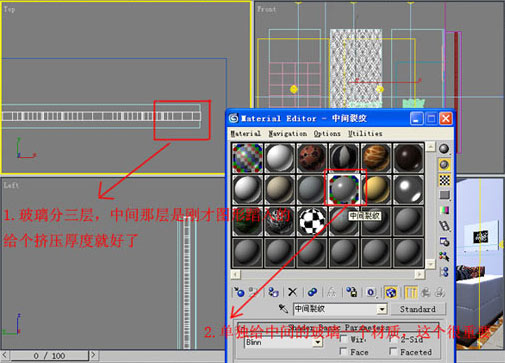This screenshot has width=505, height=363.
Task: Enable the 2-Sided checkbox
Action: (x=393, y=339)
